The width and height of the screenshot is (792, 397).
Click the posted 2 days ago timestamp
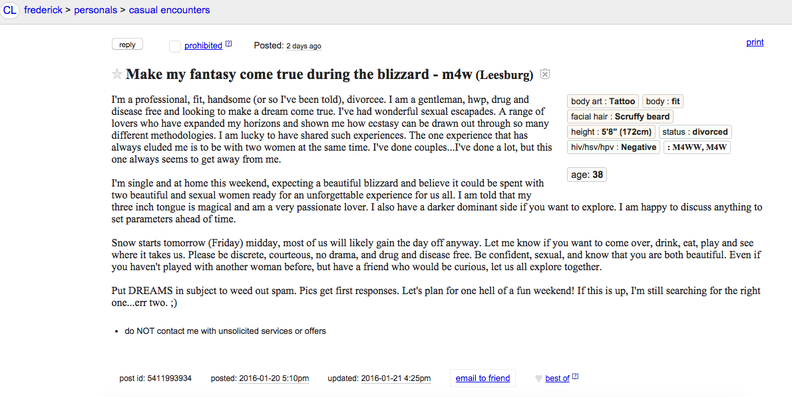[x=304, y=46]
